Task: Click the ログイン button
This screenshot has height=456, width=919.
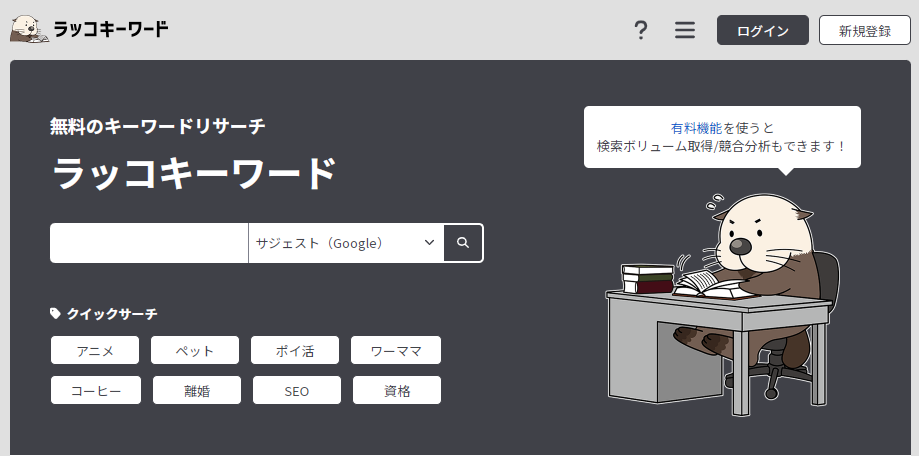Action: pos(763,30)
